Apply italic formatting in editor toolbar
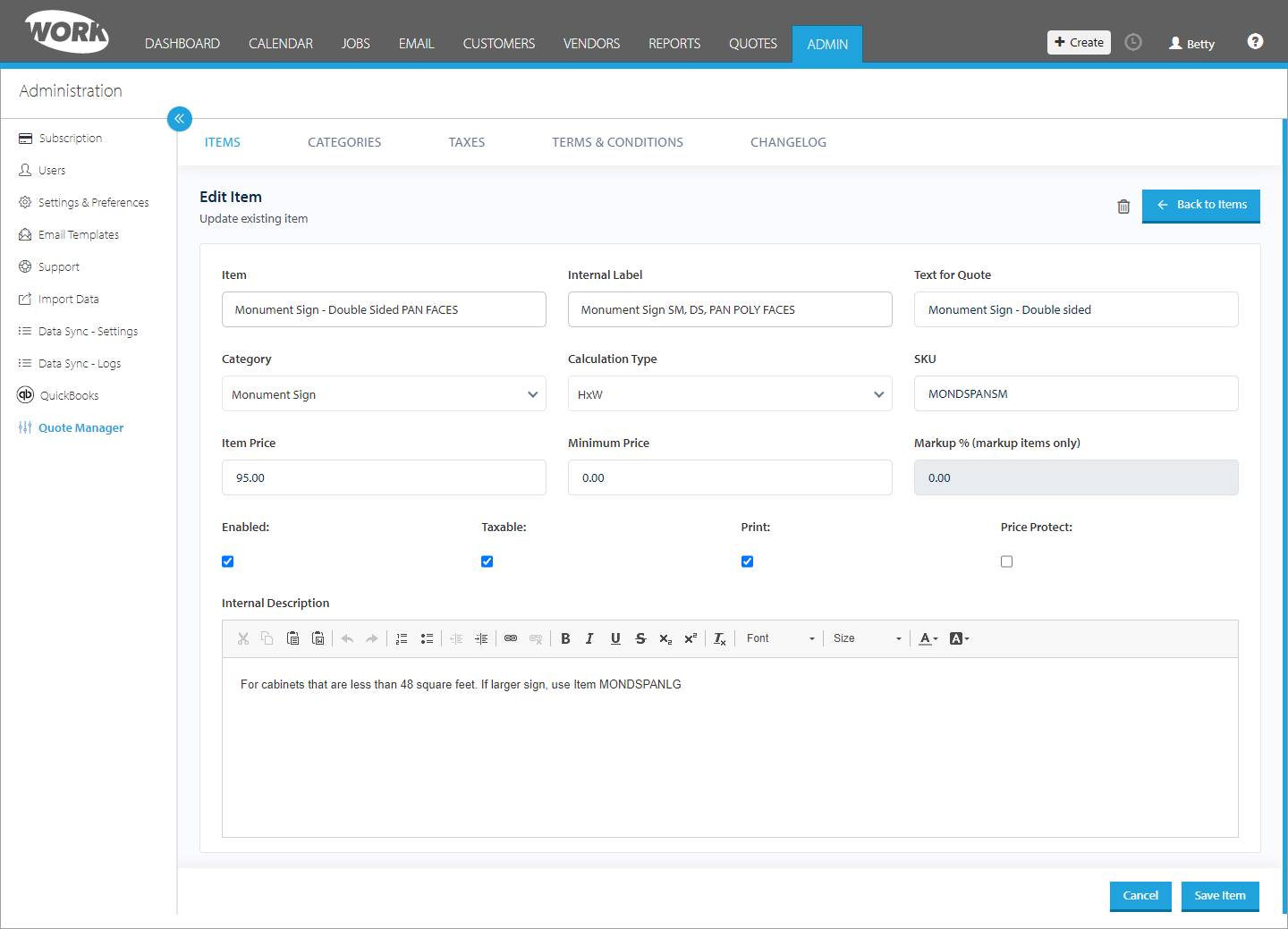Screen dimensions: 1288x929 coord(589,638)
